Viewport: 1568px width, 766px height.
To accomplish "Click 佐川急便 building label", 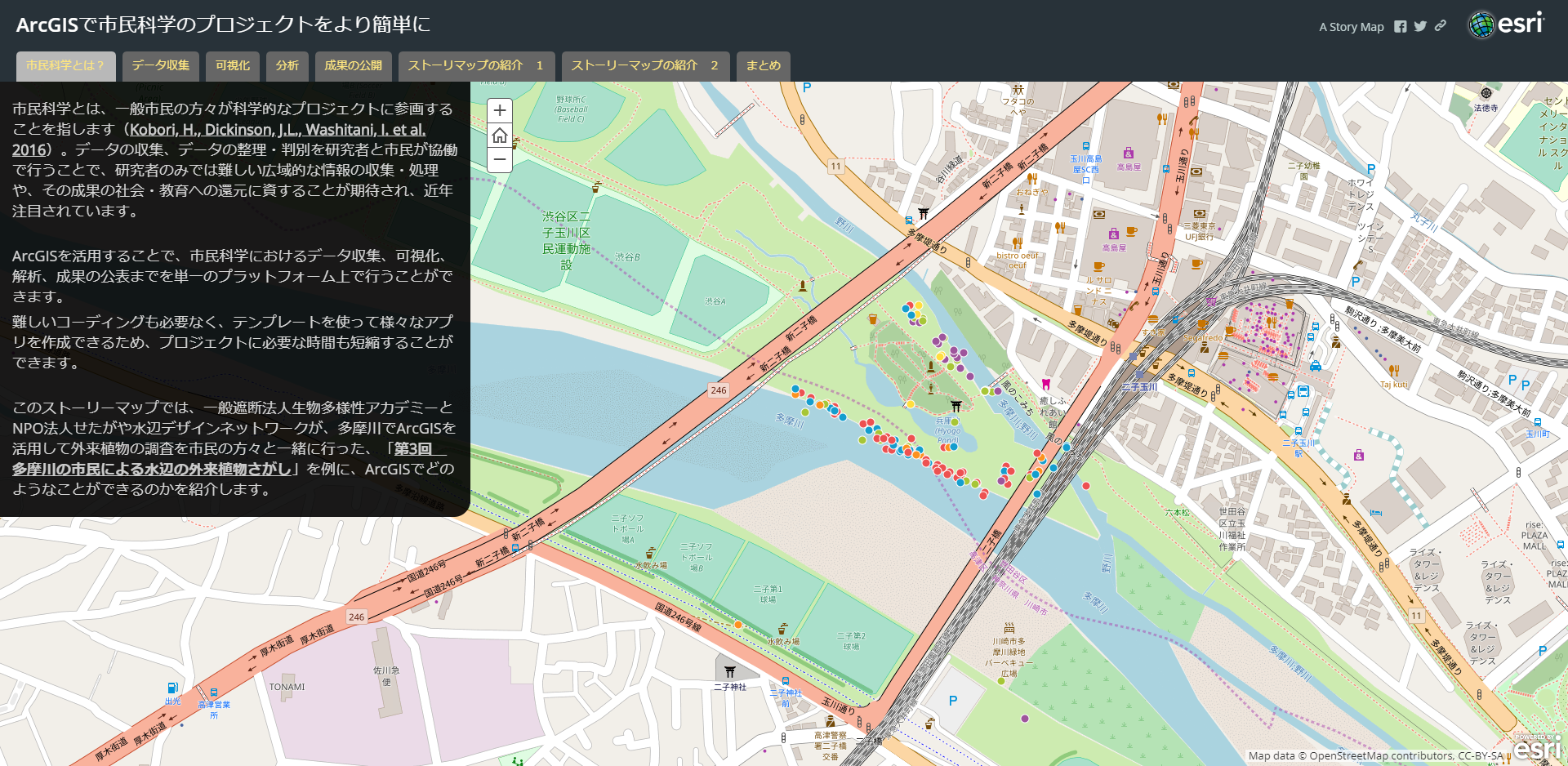I will pyautogui.click(x=386, y=676).
